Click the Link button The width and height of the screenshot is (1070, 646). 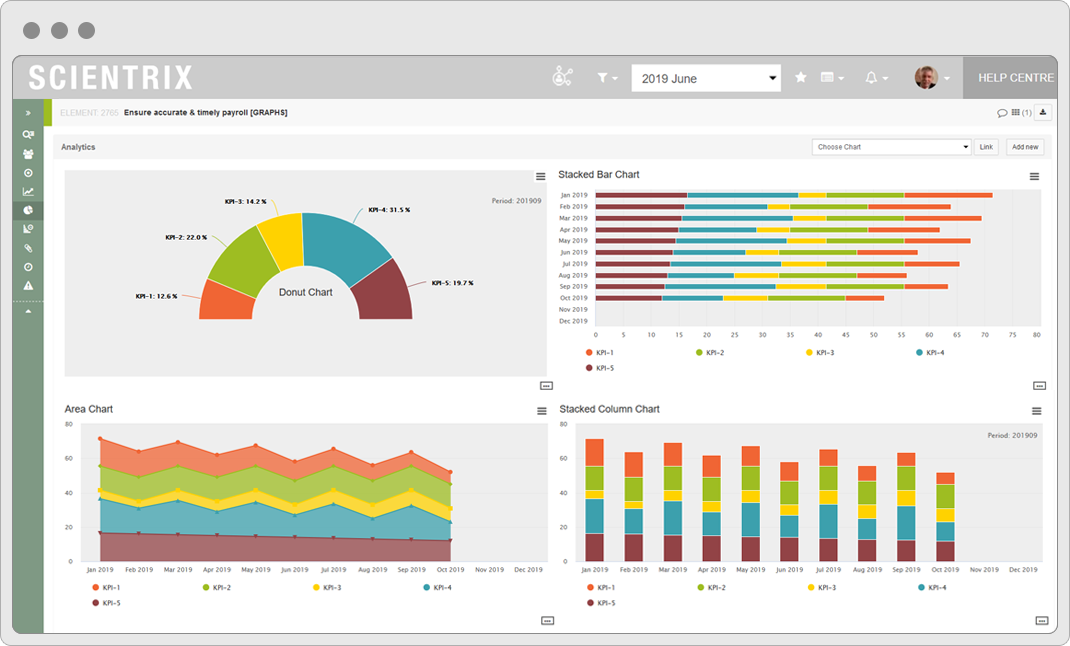coord(986,147)
